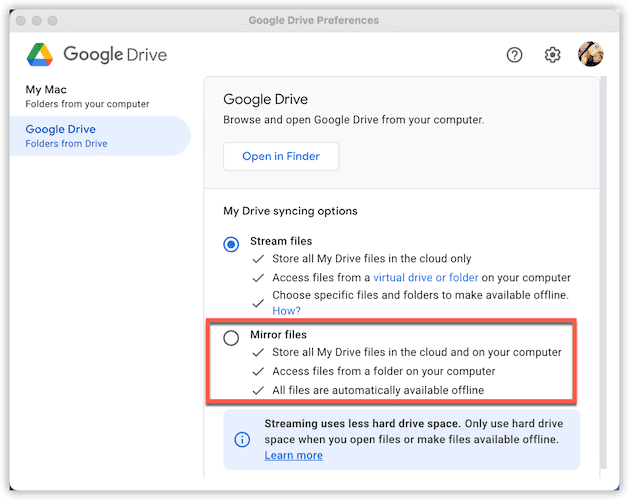Click the Open in Finder button

280,156
